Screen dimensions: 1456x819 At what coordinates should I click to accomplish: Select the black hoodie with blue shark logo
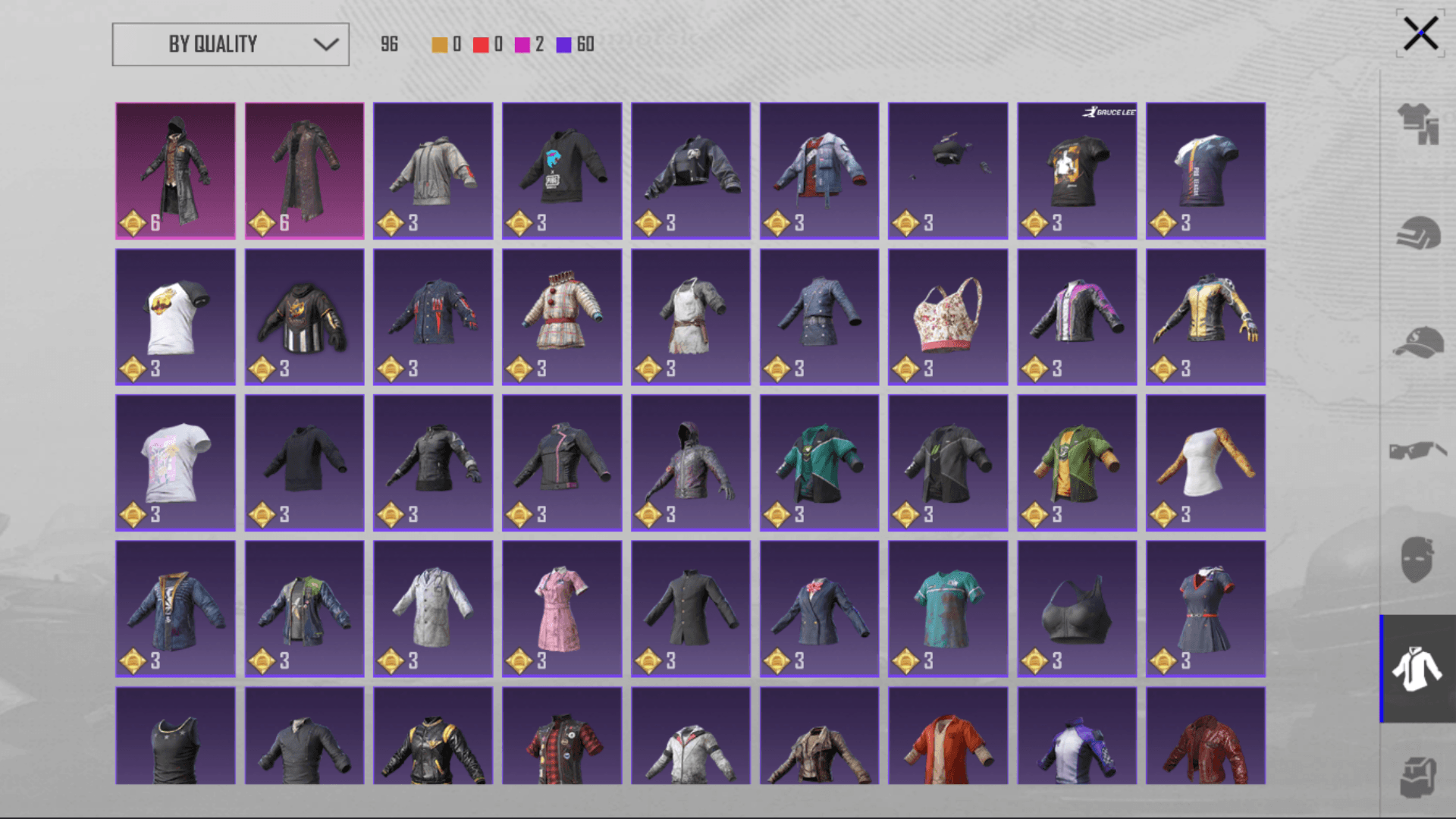(562, 171)
